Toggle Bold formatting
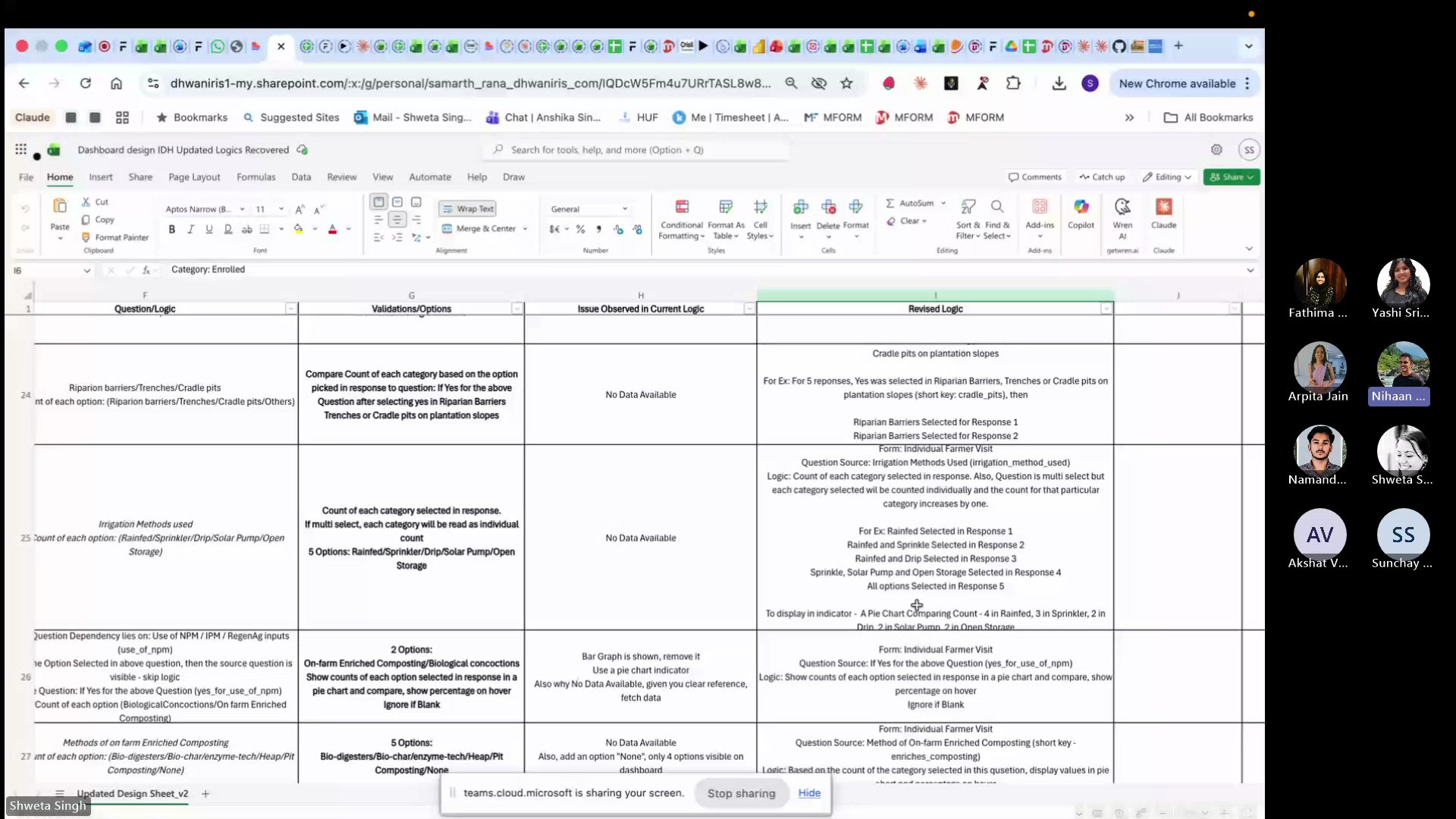 click(x=172, y=228)
